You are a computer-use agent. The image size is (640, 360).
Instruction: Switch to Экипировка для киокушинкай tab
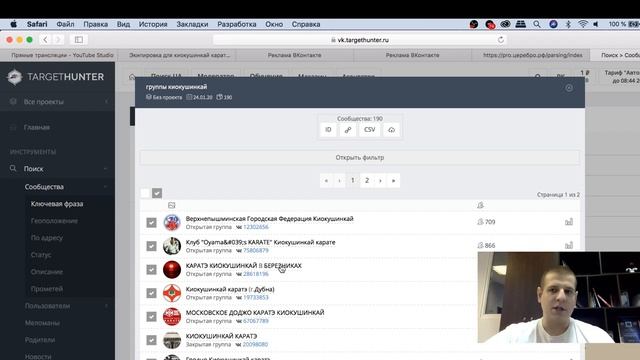tap(179, 55)
